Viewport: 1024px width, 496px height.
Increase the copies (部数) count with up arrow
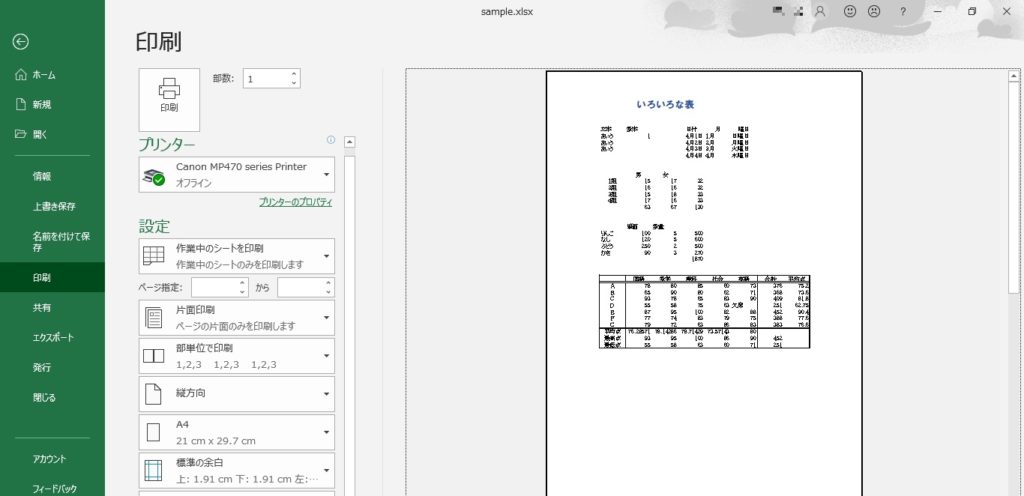tap(293, 74)
